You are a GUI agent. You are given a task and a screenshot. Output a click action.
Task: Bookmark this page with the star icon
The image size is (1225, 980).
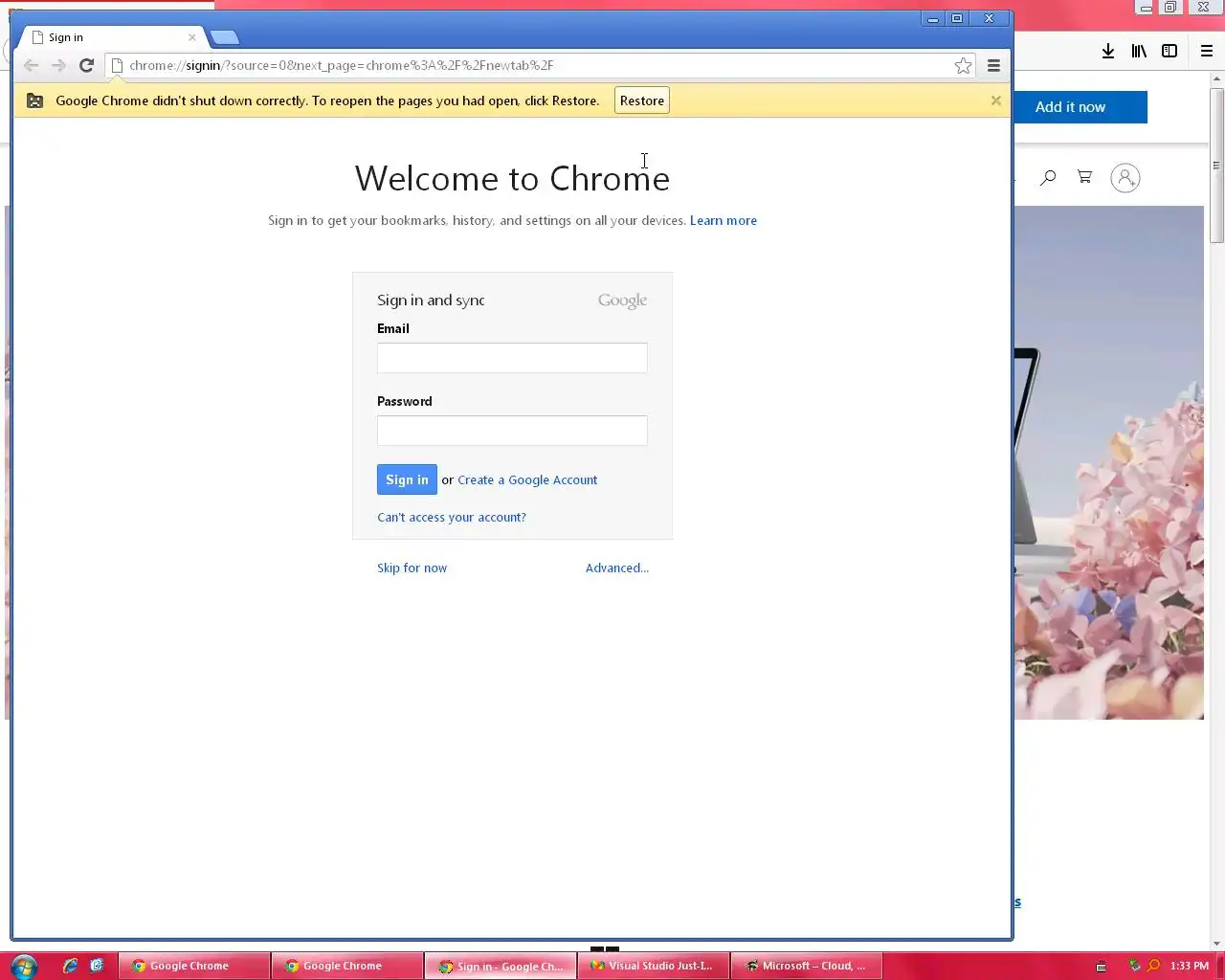coord(963,65)
